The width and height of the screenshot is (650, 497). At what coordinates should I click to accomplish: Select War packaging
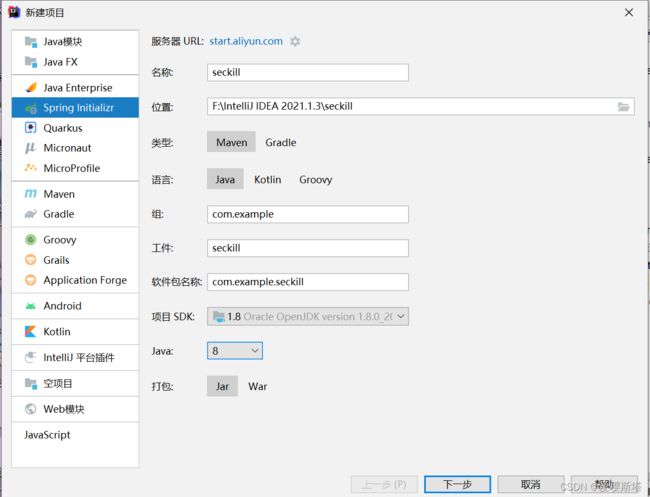point(257,386)
